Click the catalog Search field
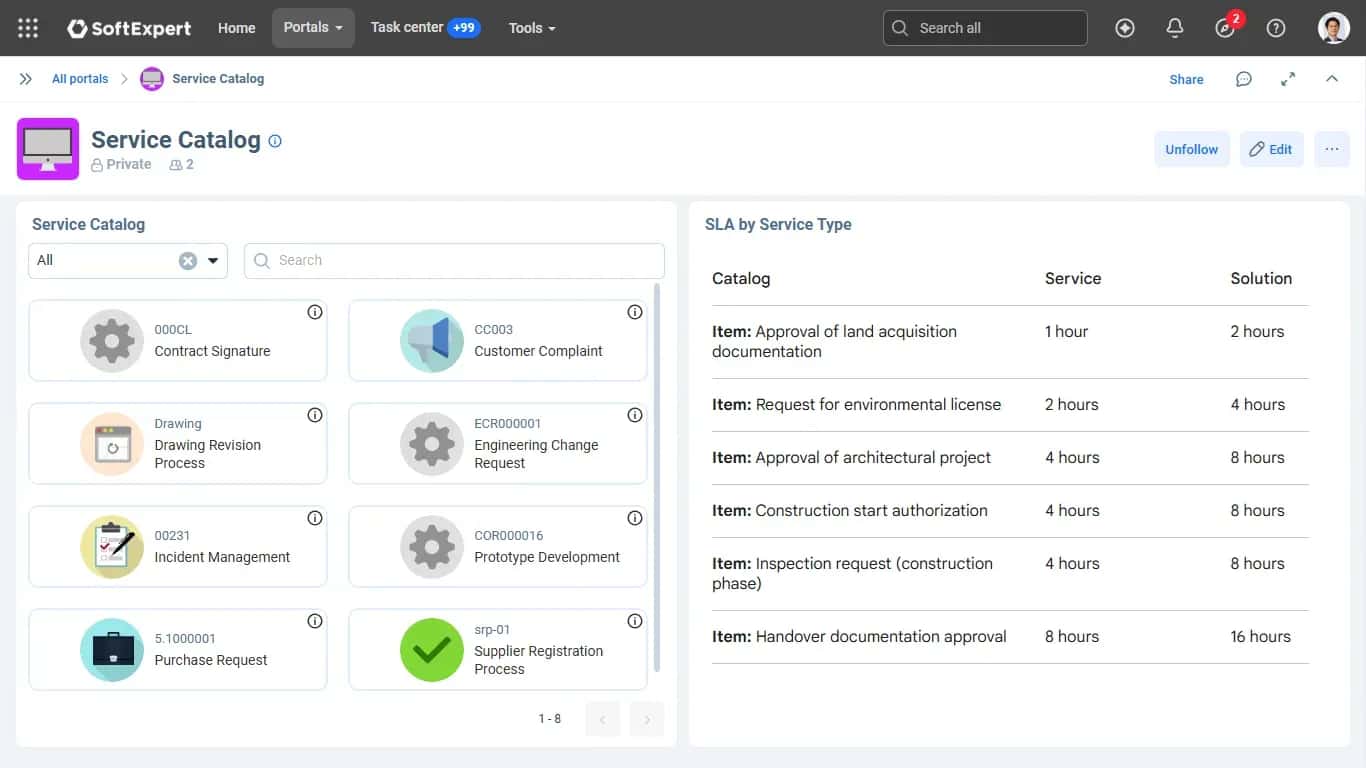This screenshot has height=768, width=1366. [454, 261]
